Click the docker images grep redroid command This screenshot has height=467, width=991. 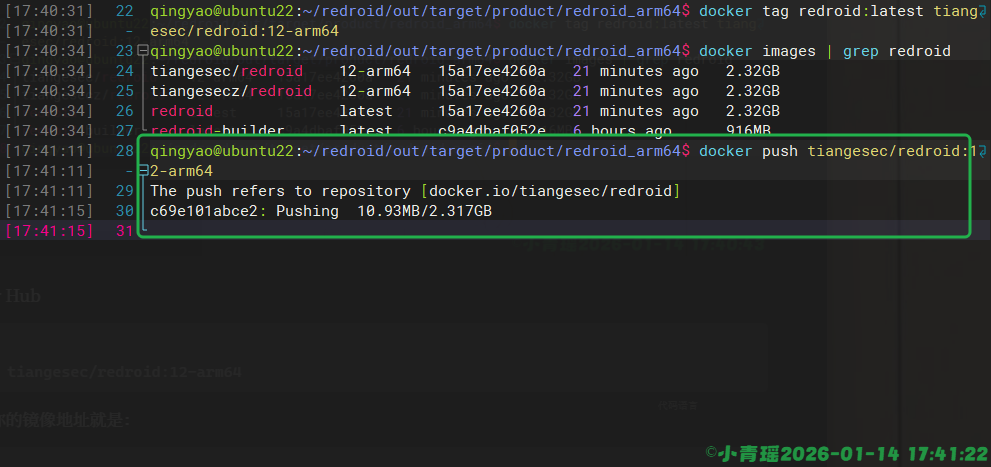[x=825, y=51]
